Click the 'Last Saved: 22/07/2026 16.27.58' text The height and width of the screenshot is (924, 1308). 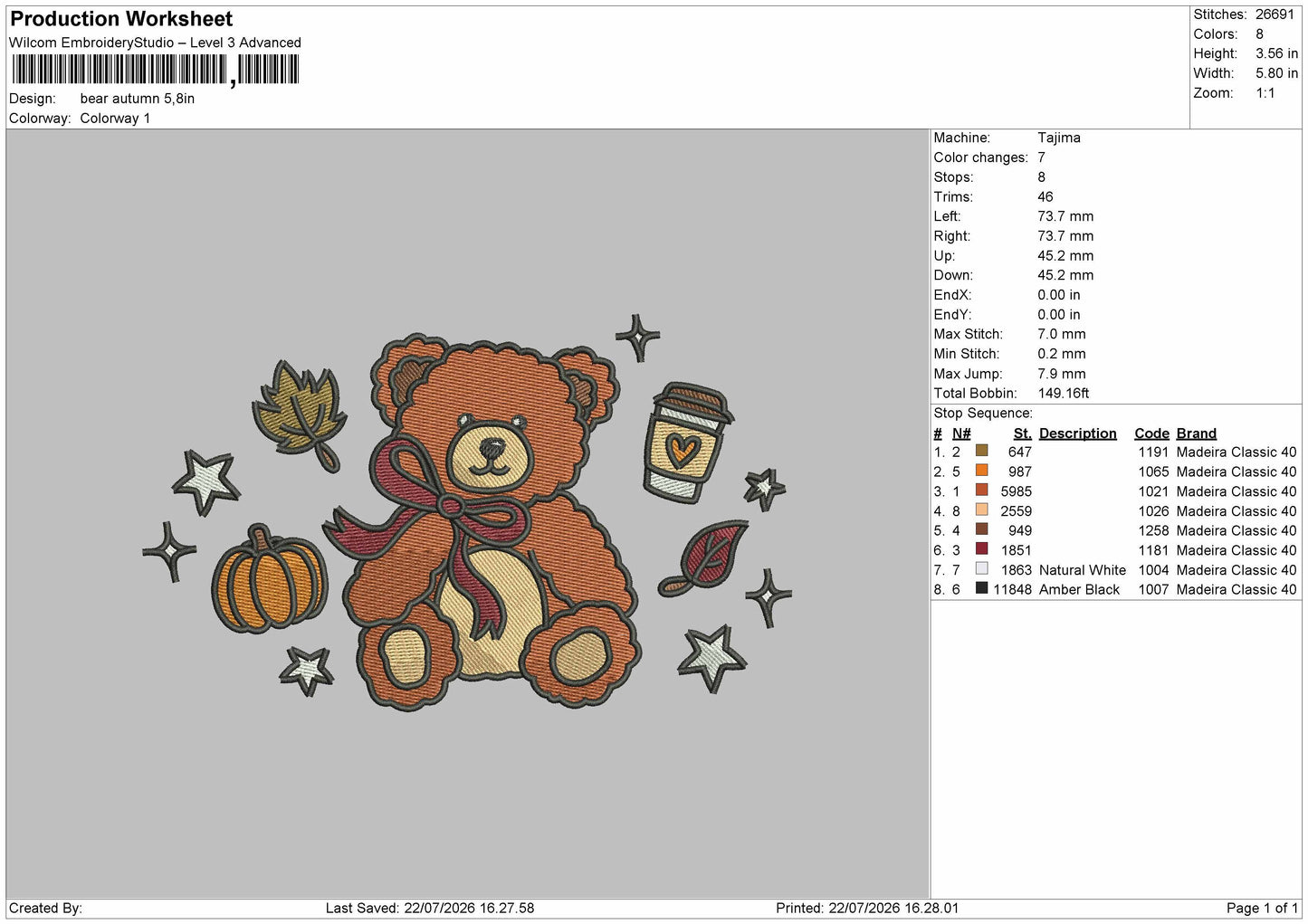pos(430,908)
